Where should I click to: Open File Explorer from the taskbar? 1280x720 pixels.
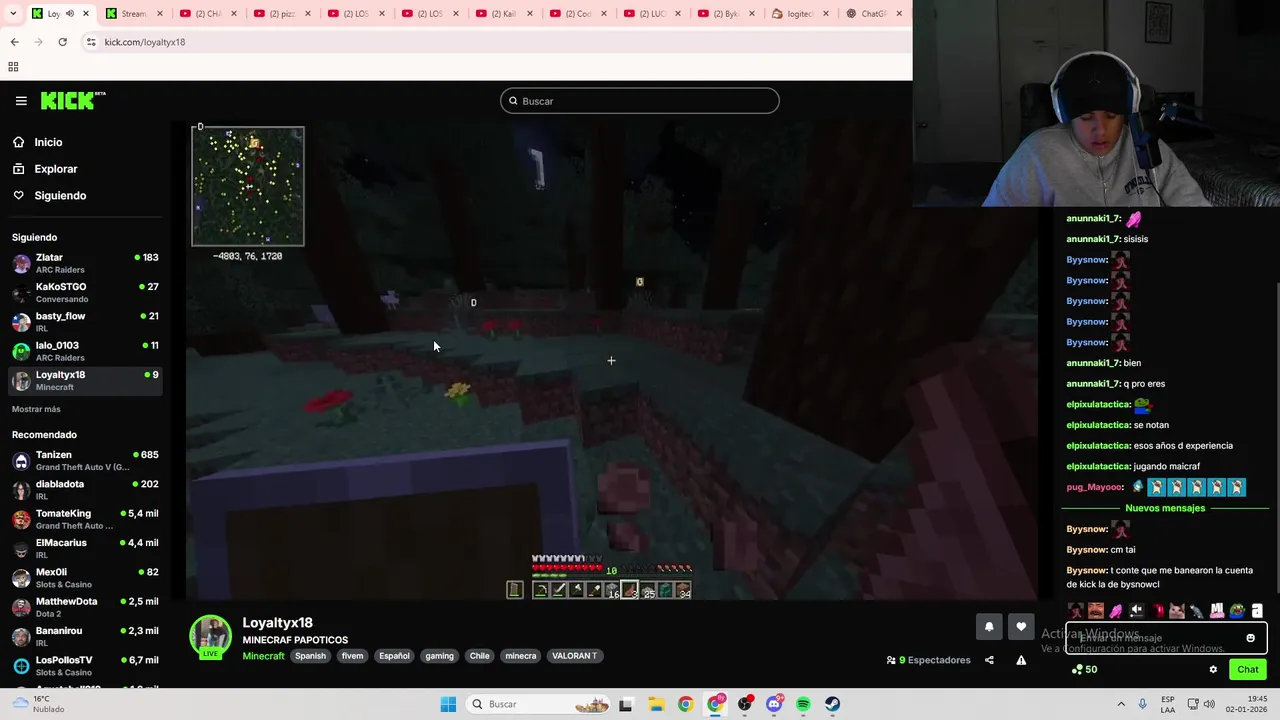(656, 704)
